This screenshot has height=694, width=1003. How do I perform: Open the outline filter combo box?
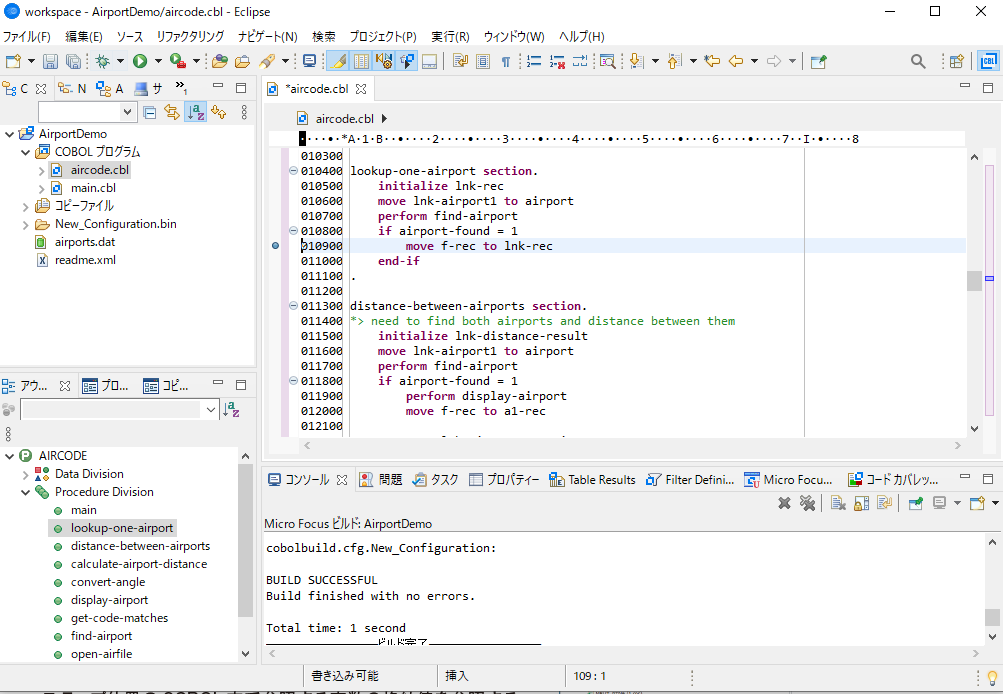(120, 409)
